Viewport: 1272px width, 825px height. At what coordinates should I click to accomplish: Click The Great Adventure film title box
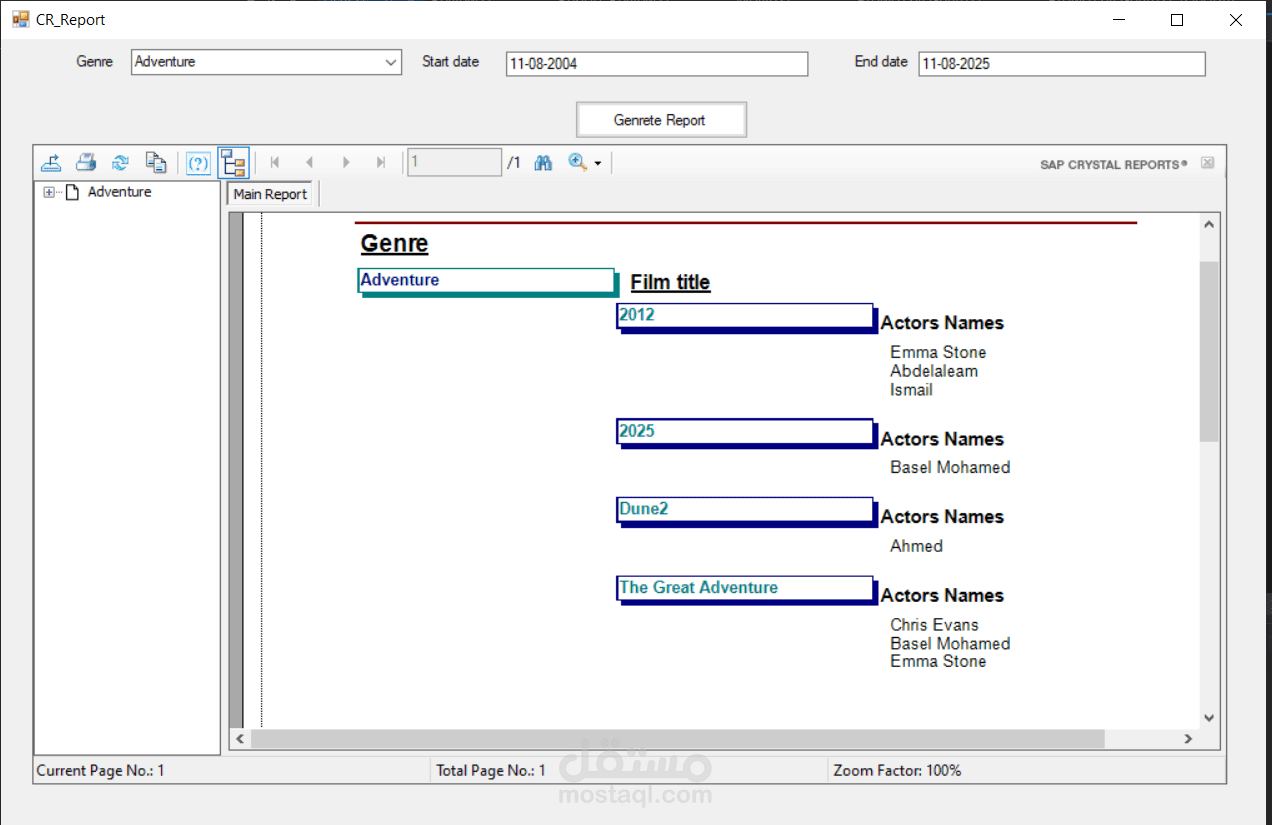click(746, 589)
